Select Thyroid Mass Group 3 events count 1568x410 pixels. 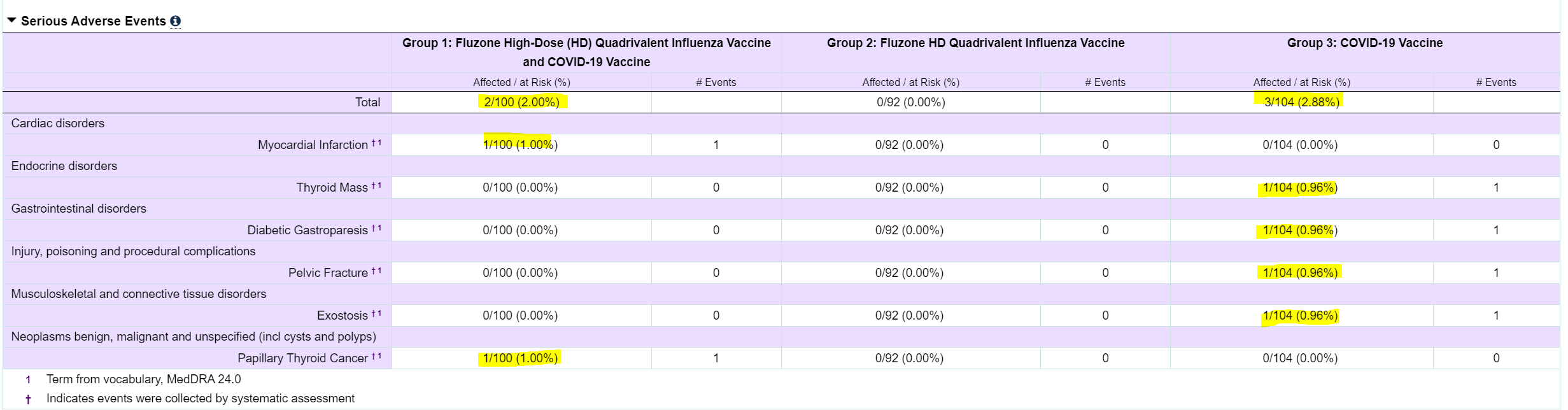(1496, 187)
